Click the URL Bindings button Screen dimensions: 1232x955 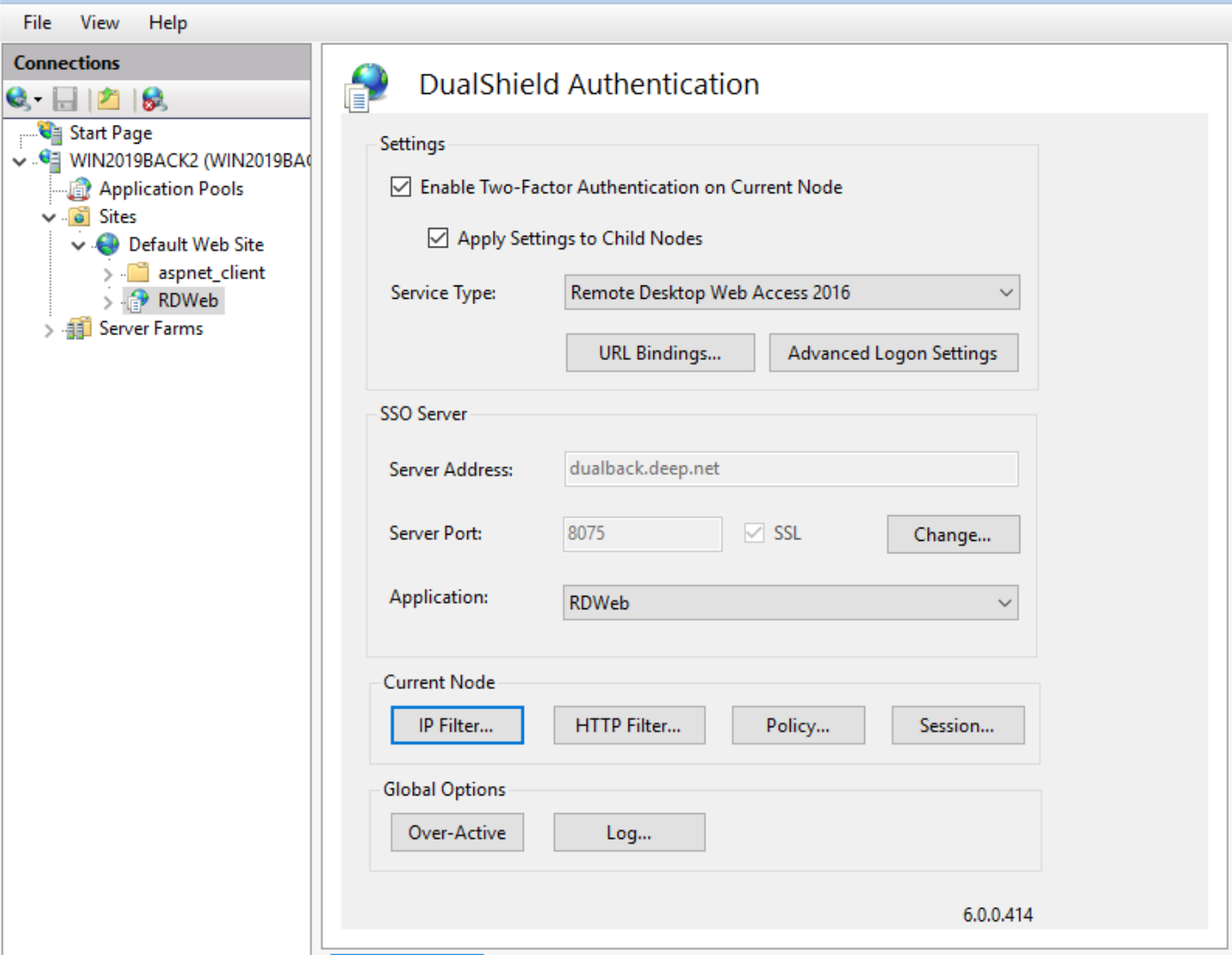[x=659, y=353]
